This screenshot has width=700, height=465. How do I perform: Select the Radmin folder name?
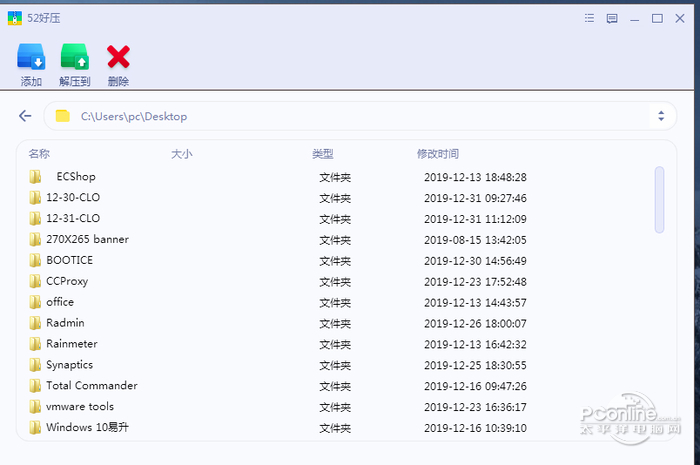tap(65, 323)
